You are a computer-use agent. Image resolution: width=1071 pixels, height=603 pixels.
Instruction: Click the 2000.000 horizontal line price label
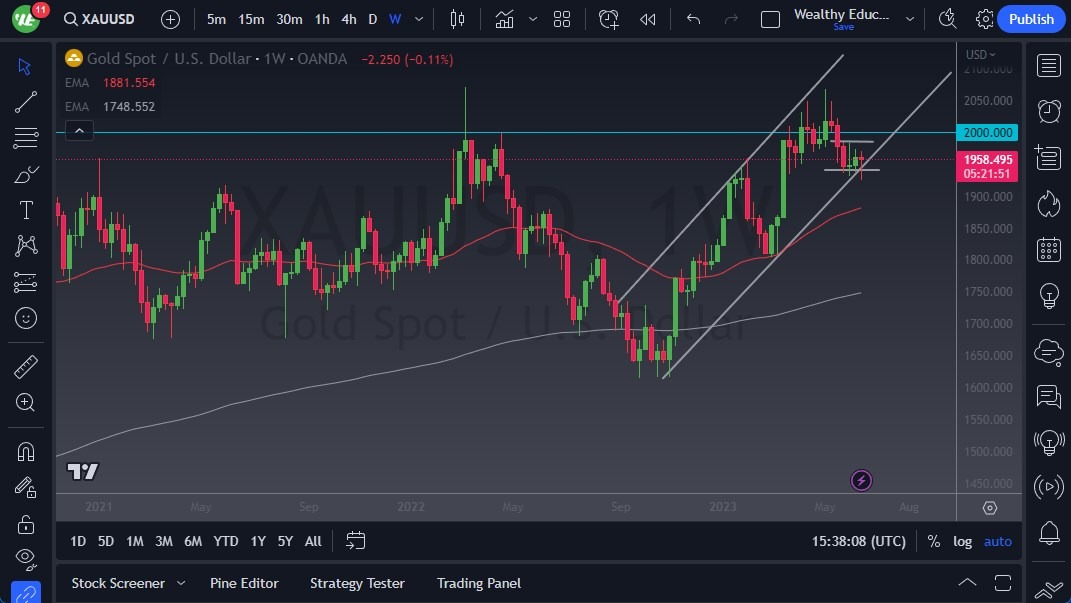[987, 132]
